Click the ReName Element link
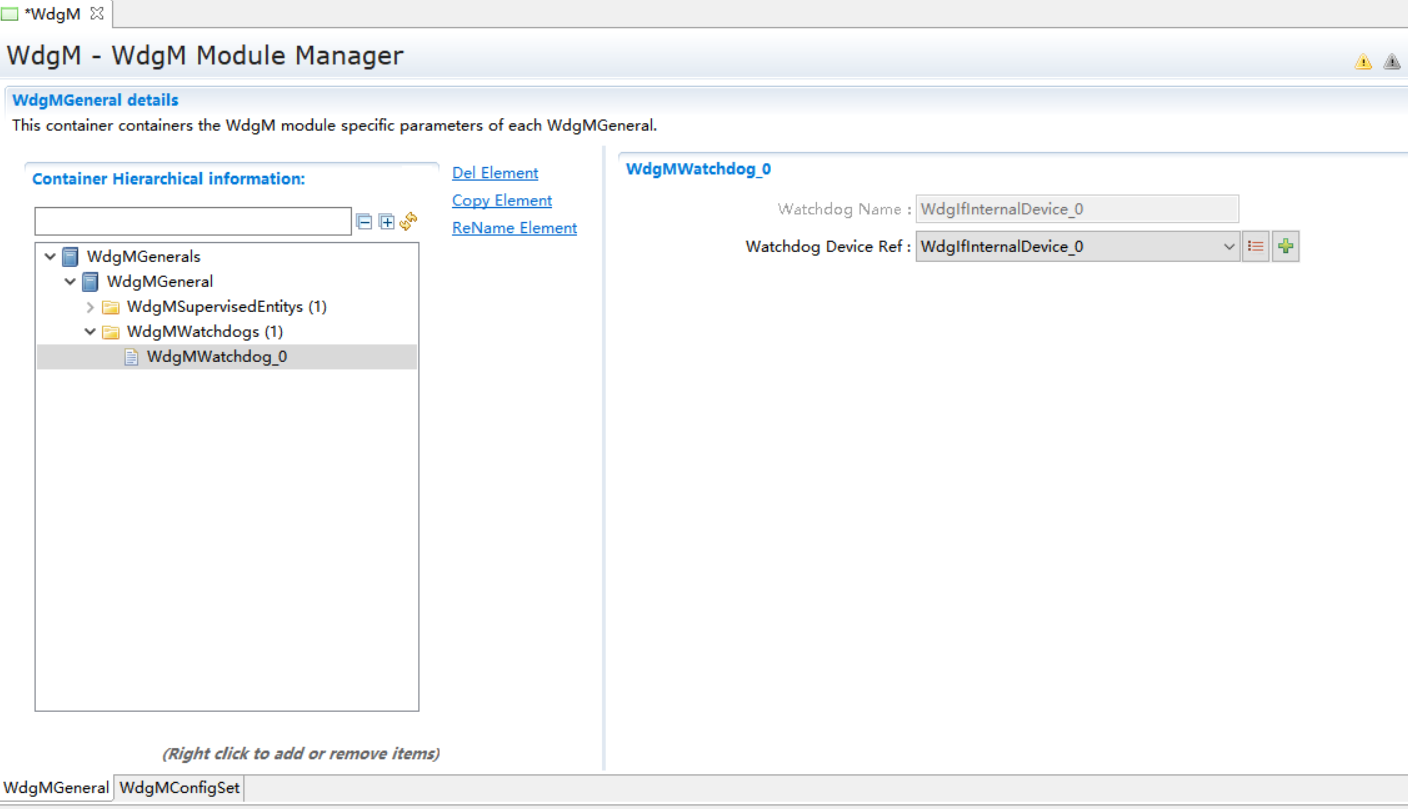This screenshot has height=809, width=1408. point(514,228)
